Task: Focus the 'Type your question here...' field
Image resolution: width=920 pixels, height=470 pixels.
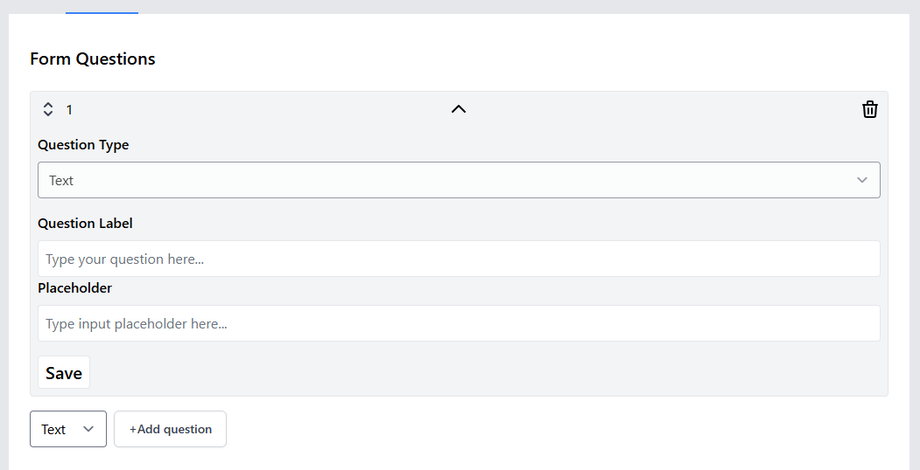Action: pyautogui.click(x=458, y=259)
